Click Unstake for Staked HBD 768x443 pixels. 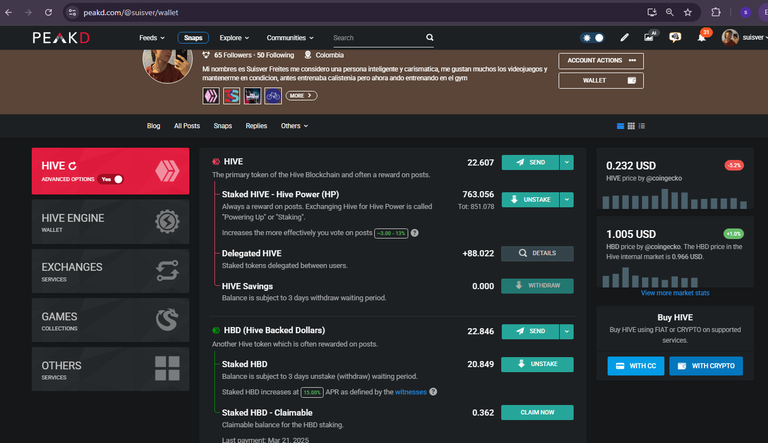point(537,364)
